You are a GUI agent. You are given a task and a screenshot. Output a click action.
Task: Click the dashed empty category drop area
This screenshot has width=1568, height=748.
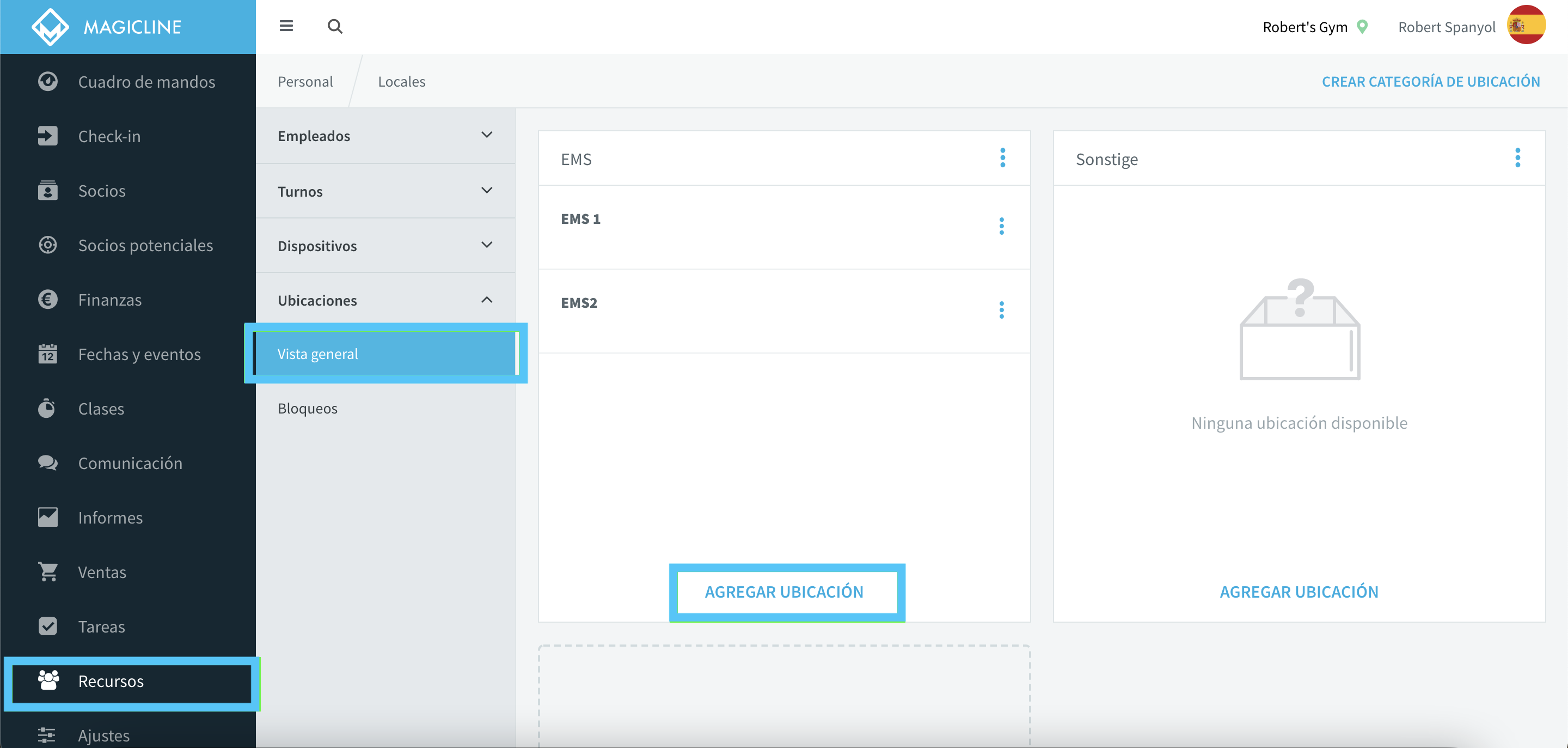784,696
